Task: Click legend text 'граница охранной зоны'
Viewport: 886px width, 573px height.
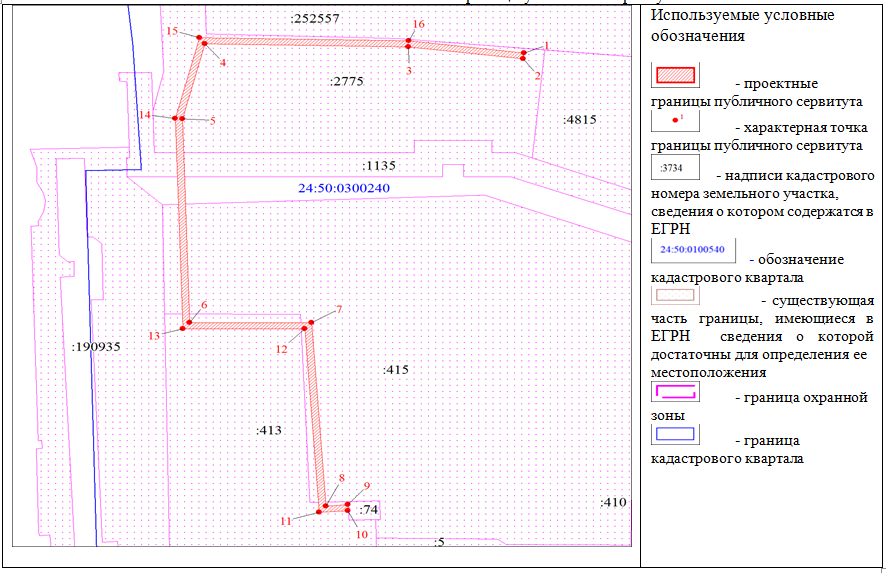Action: (759, 406)
